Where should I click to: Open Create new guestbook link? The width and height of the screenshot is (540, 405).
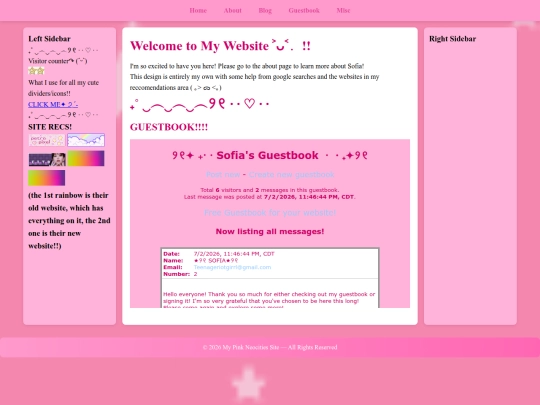click(x=291, y=175)
